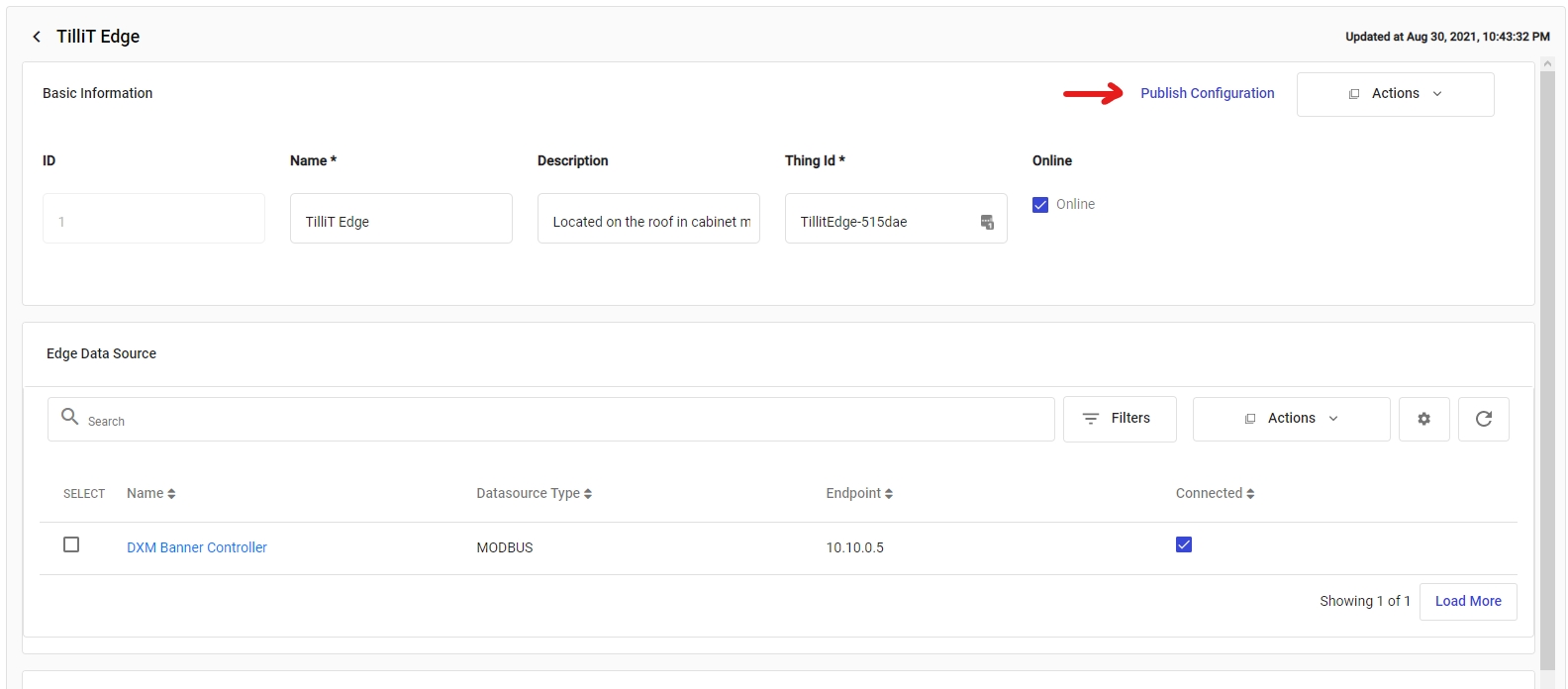Screen dimensions: 1568x689
Task: Expand Basic Information Actions dropdown
Action: click(1395, 94)
